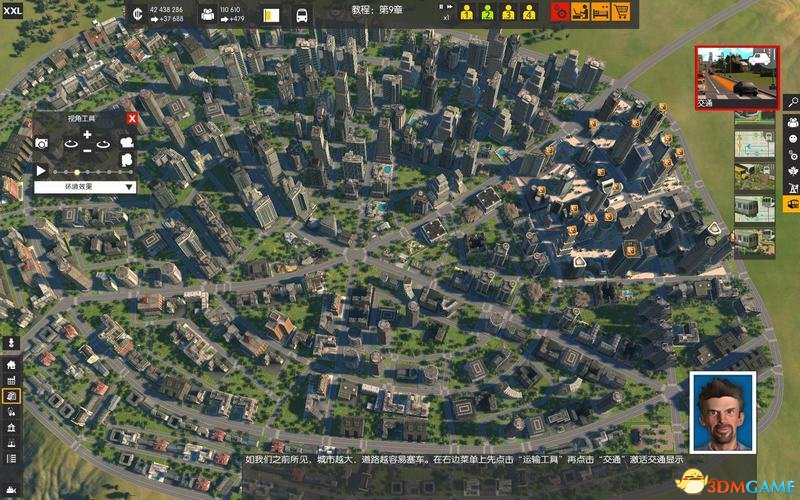Select the bus route map thumbnail

(755, 144)
